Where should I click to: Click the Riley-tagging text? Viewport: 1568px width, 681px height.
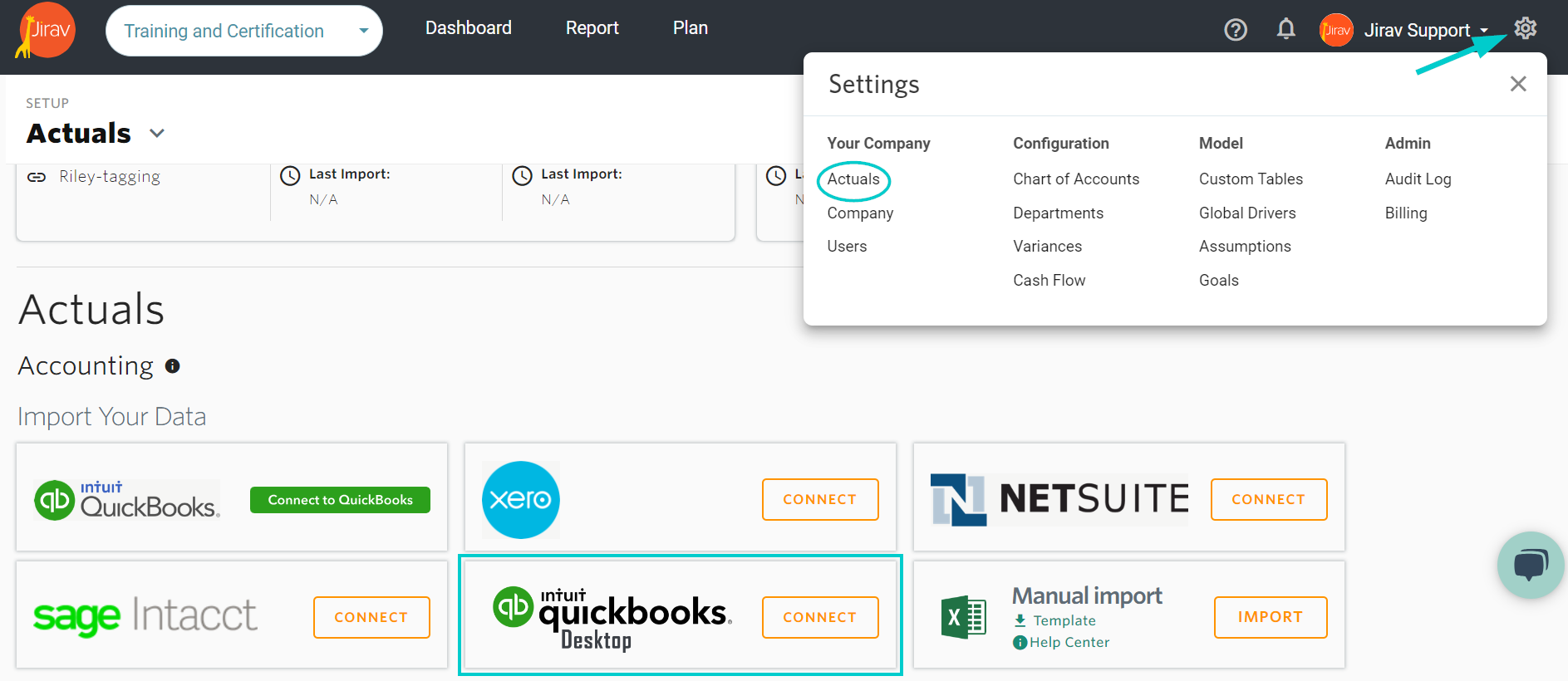(x=110, y=177)
